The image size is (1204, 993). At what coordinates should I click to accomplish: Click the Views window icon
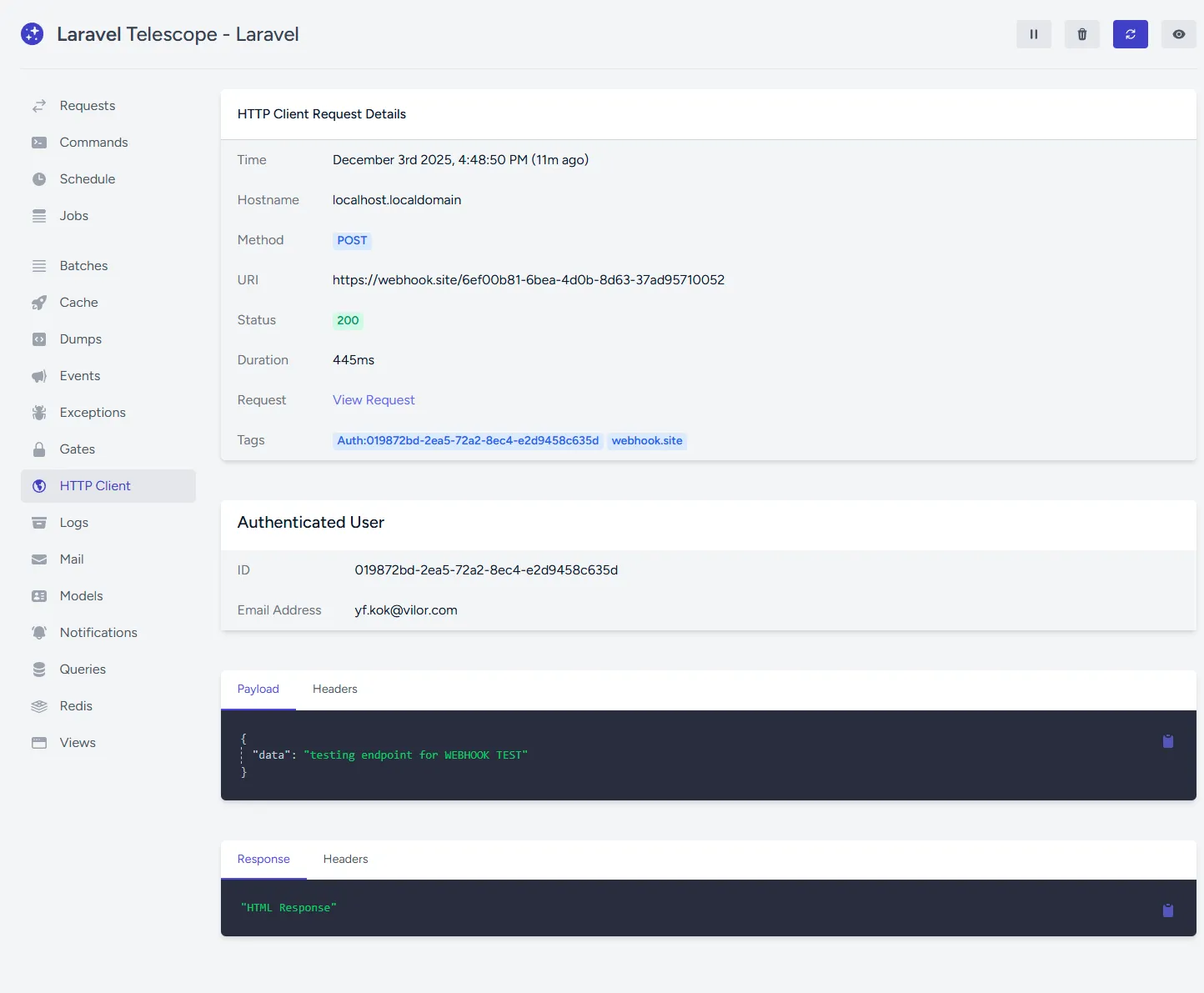[39, 743]
